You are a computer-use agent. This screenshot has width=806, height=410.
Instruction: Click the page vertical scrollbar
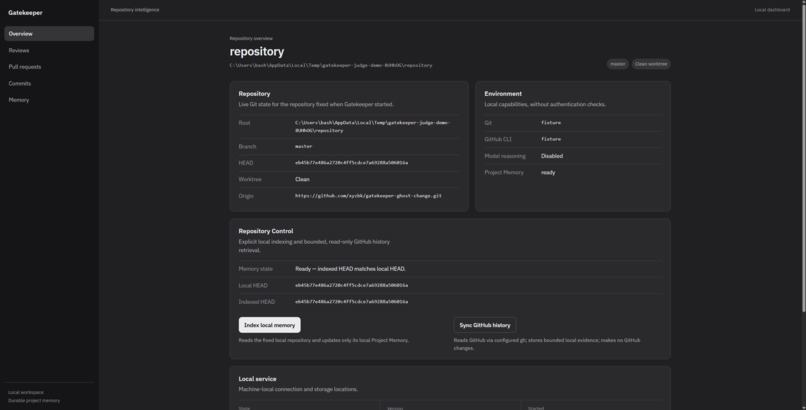804,157
